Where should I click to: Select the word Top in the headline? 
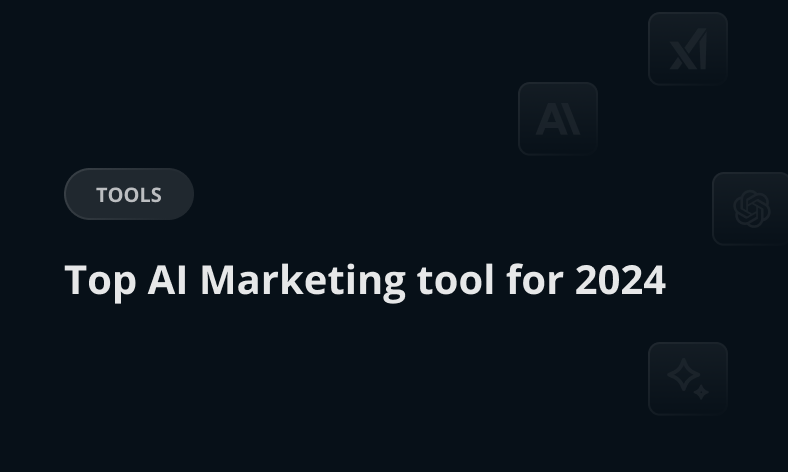click(100, 280)
